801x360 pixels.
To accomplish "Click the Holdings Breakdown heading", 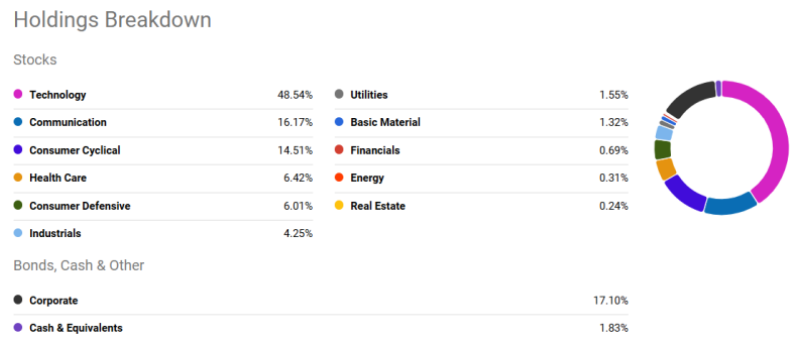I will point(112,20).
